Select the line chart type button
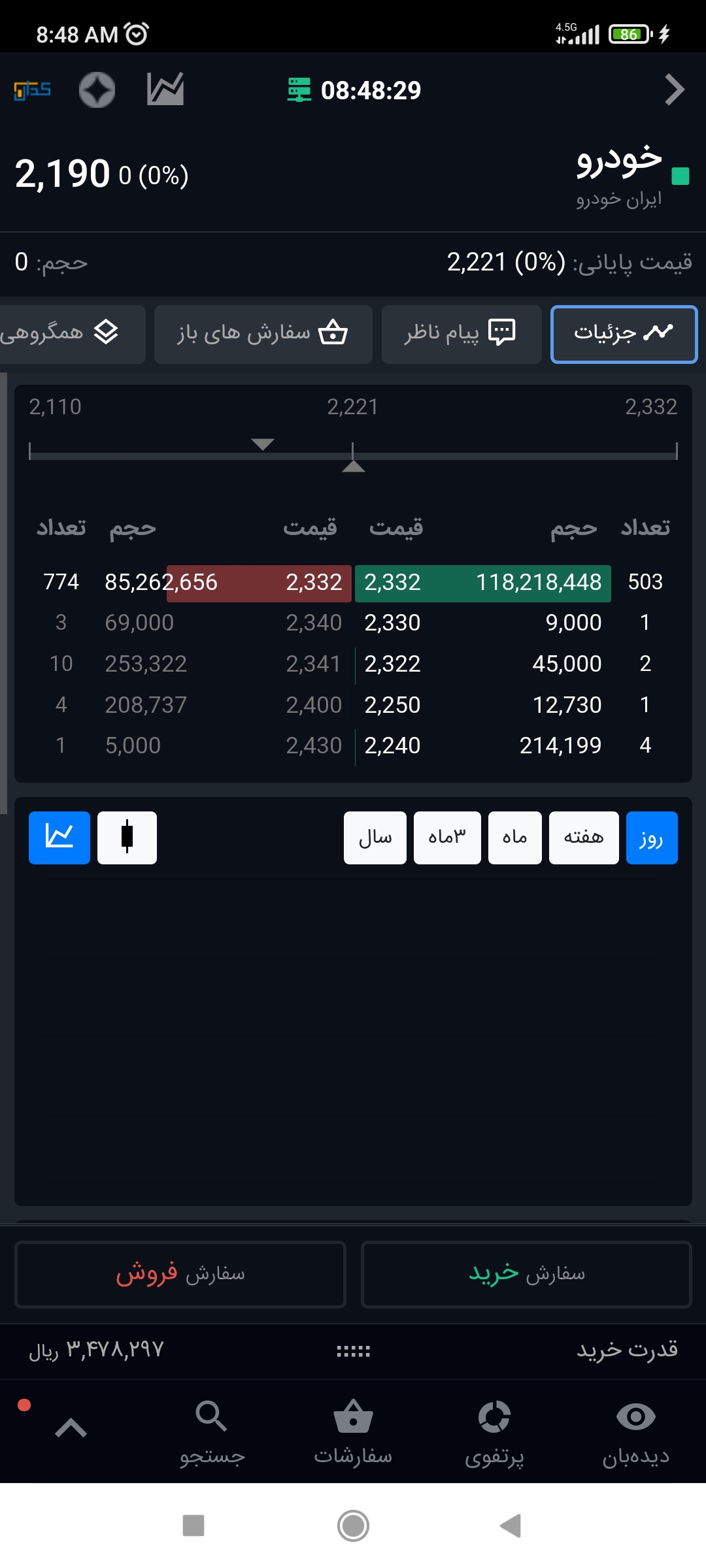Image resolution: width=706 pixels, height=1568 pixels. [59, 838]
